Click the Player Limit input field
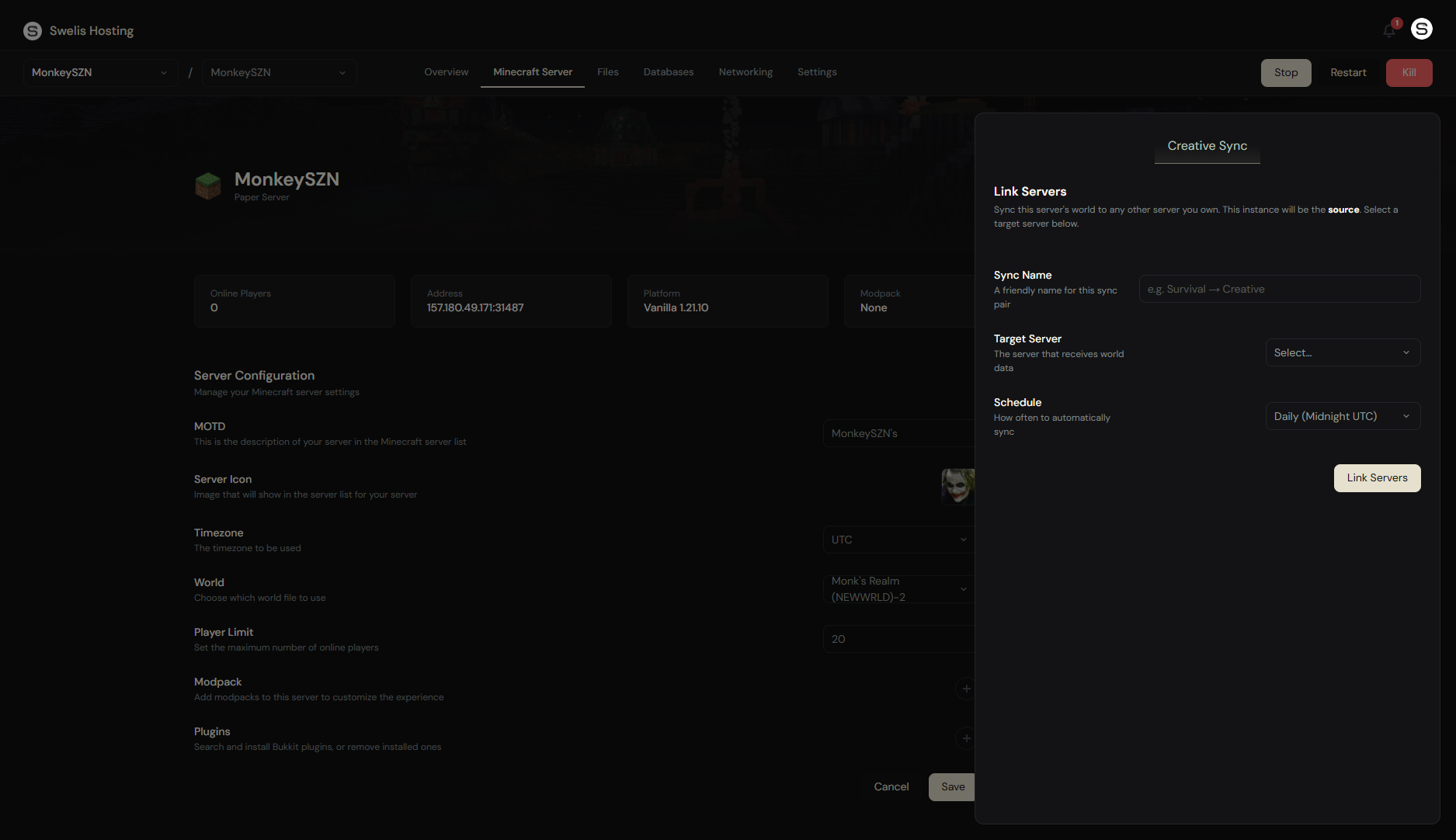The image size is (1456, 840). tap(898, 639)
